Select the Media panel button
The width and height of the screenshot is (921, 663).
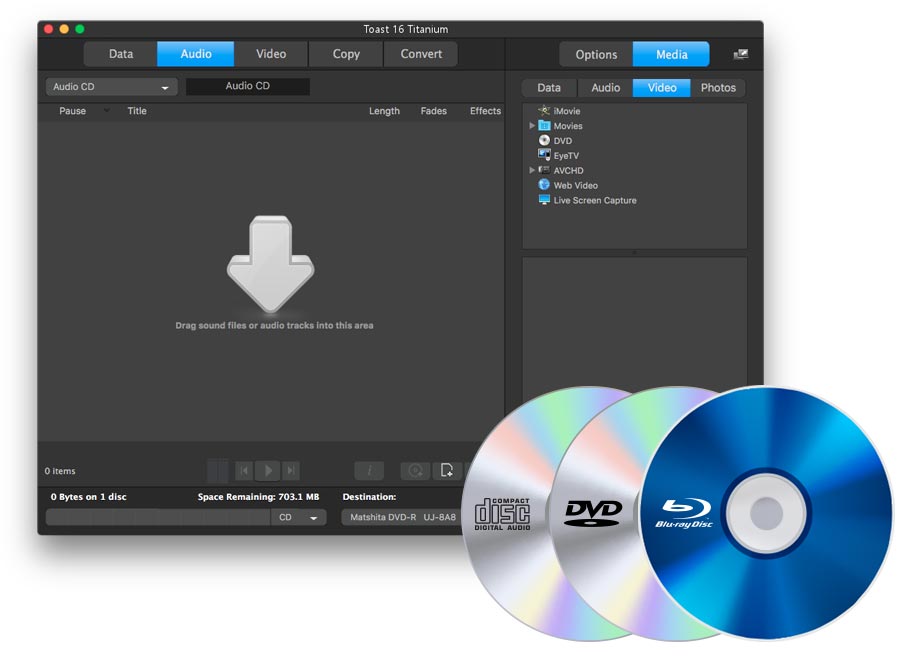point(671,55)
